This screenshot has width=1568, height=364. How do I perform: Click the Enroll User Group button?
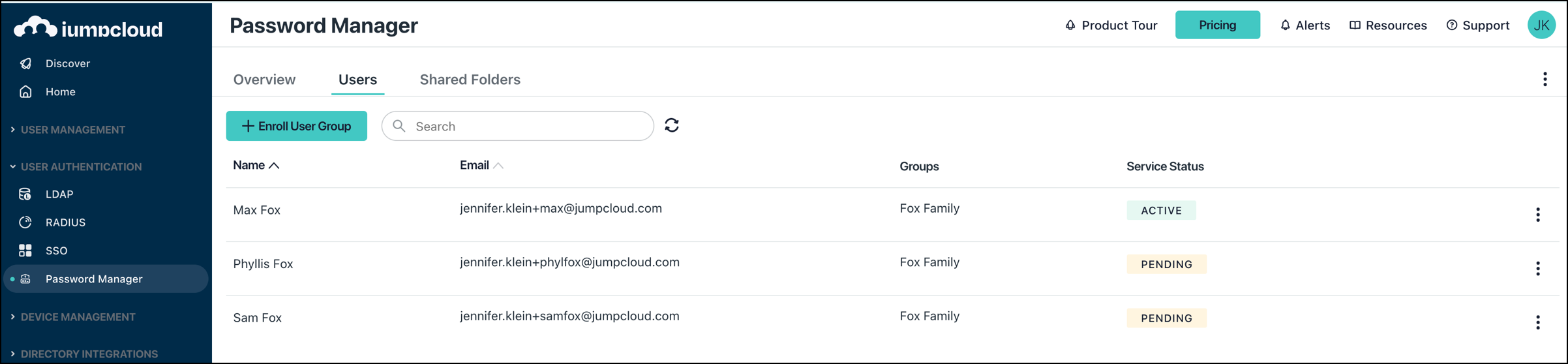(x=296, y=126)
